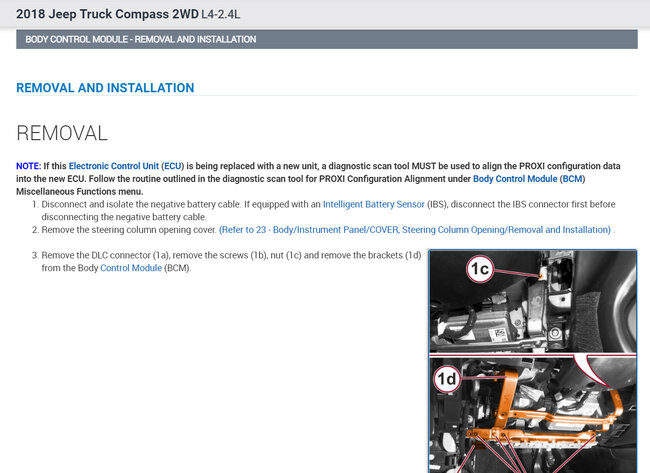
Task: Open the bracket removal illustration image
Action: tap(533, 361)
